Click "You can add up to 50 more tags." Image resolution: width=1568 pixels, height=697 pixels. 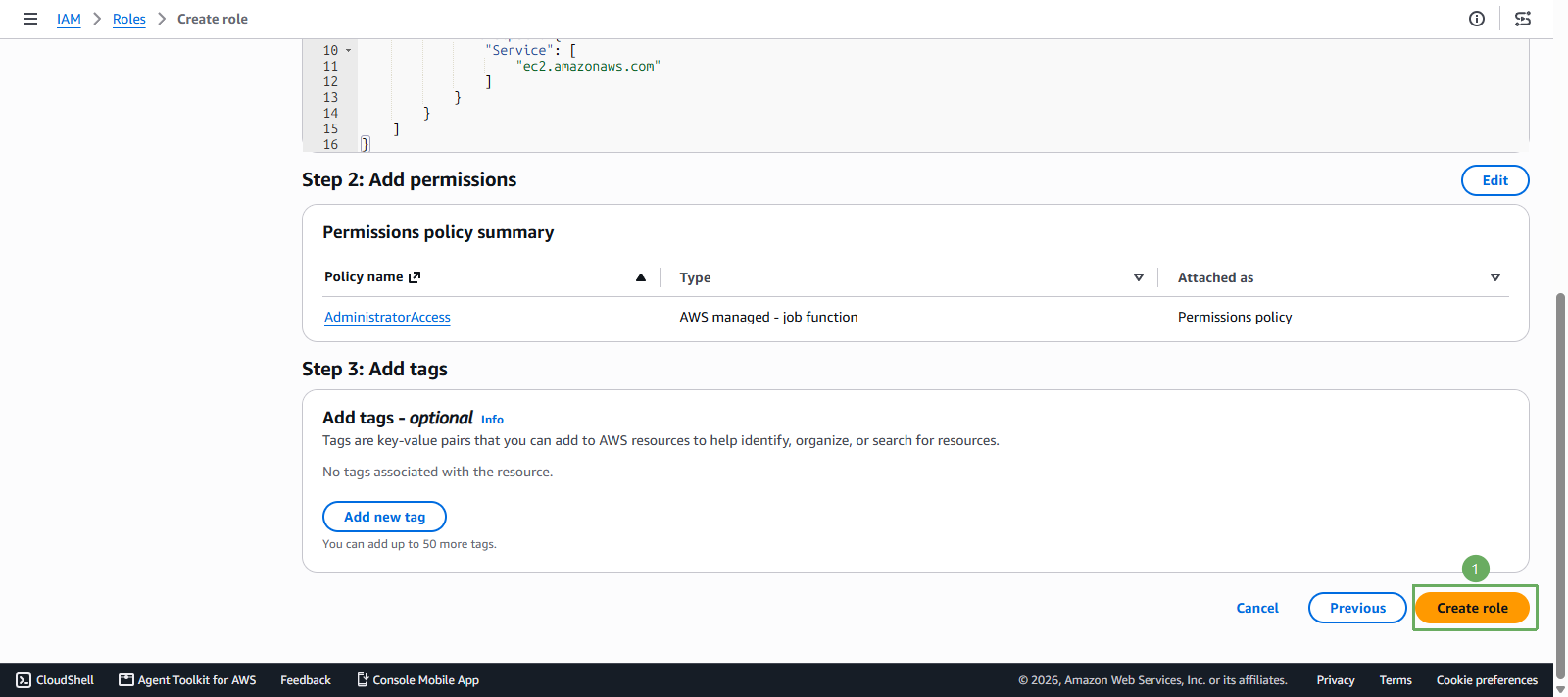[410, 544]
